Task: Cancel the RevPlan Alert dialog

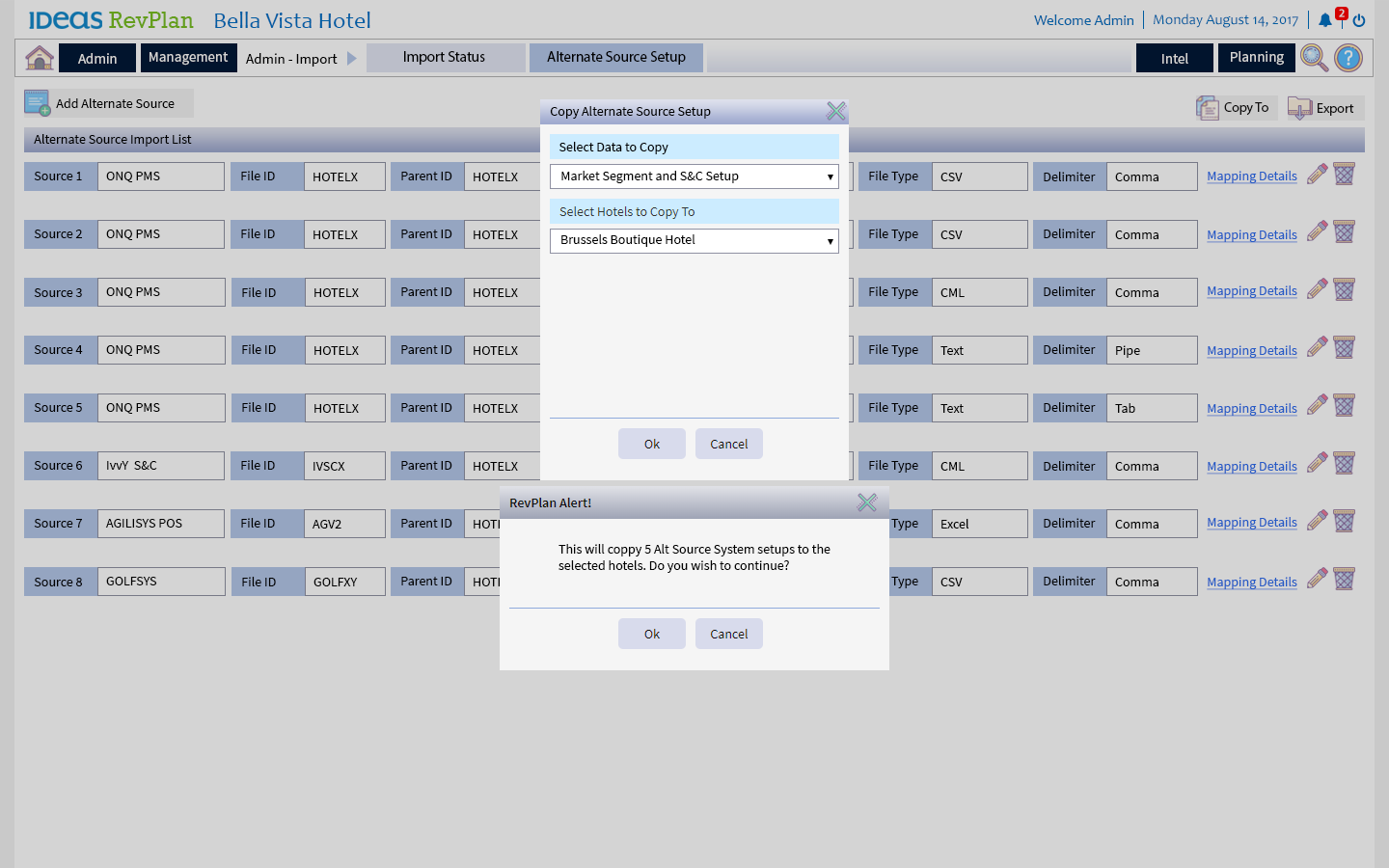Action: pyautogui.click(x=728, y=634)
